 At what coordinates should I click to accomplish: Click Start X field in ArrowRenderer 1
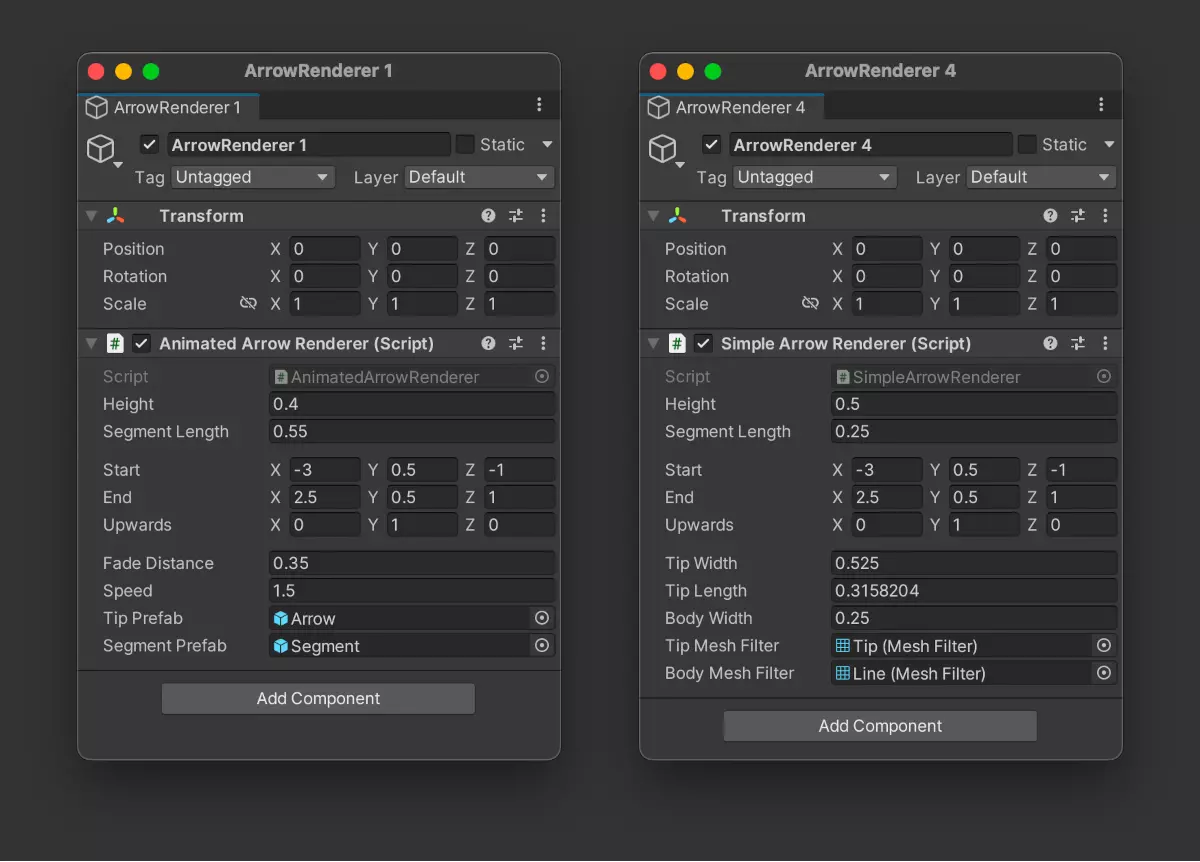[325, 470]
